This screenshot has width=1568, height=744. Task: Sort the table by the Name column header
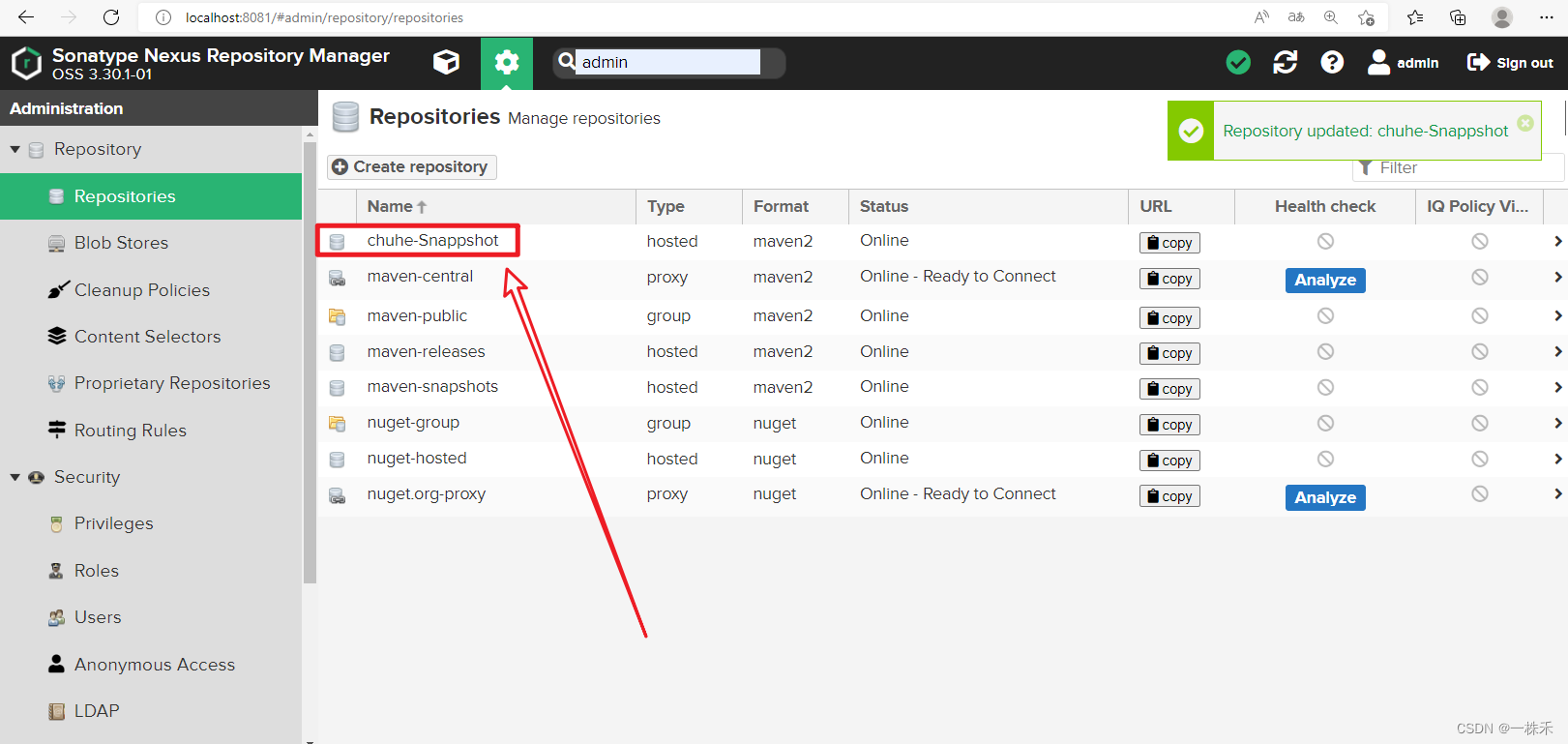point(495,206)
